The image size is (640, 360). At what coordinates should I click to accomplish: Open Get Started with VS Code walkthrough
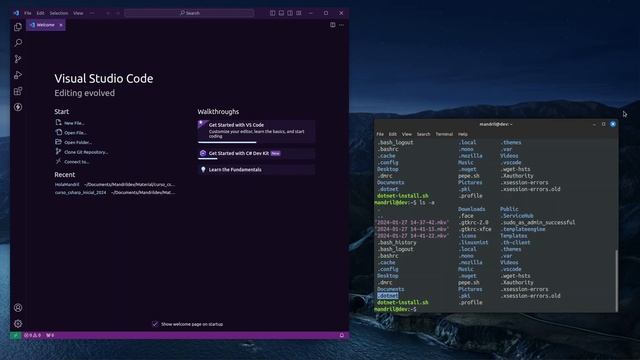pos(256,131)
